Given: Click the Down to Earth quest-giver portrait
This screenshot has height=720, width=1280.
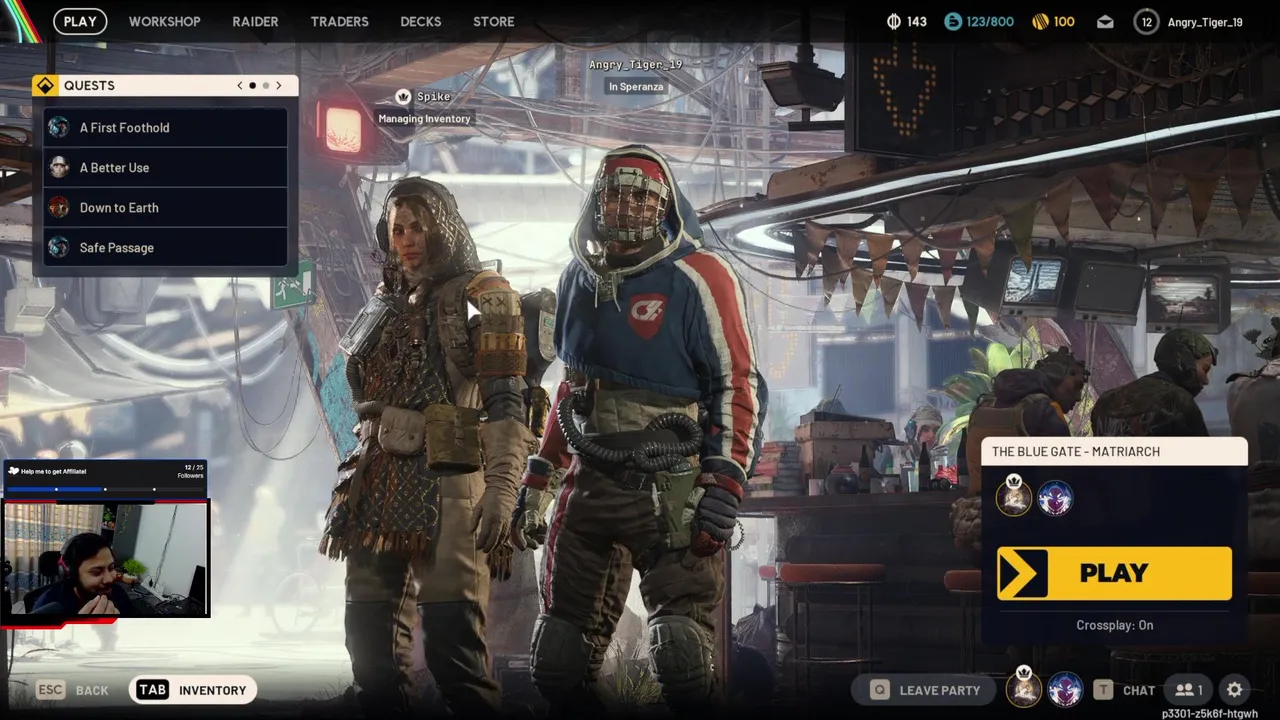Looking at the screenshot, I should 59,207.
